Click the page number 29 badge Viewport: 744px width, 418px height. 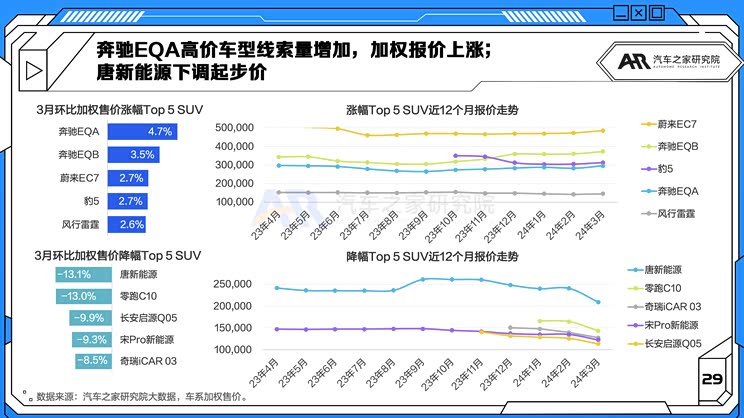coord(712,379)
